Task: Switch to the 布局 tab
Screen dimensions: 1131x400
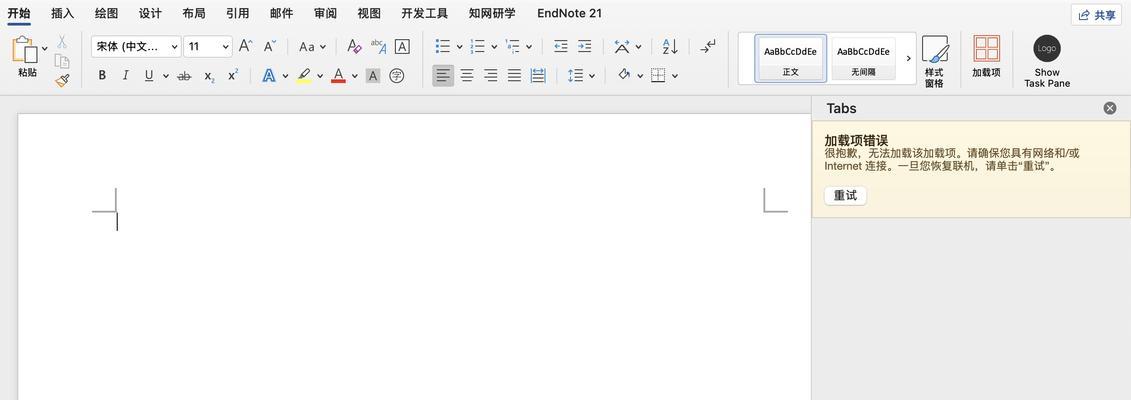Action: [x=194, y=13]
